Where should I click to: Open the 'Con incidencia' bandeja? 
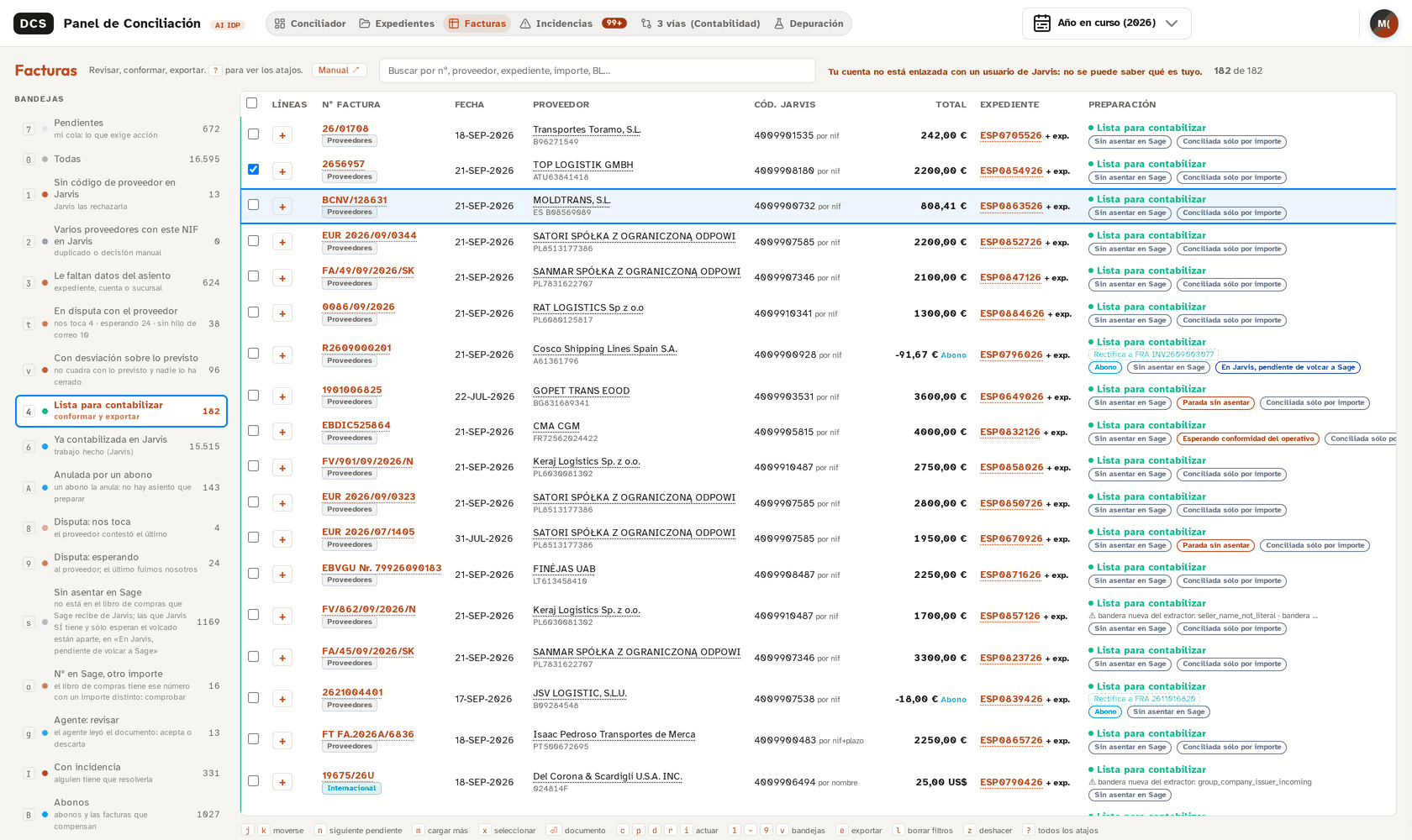tap(121, 773)
